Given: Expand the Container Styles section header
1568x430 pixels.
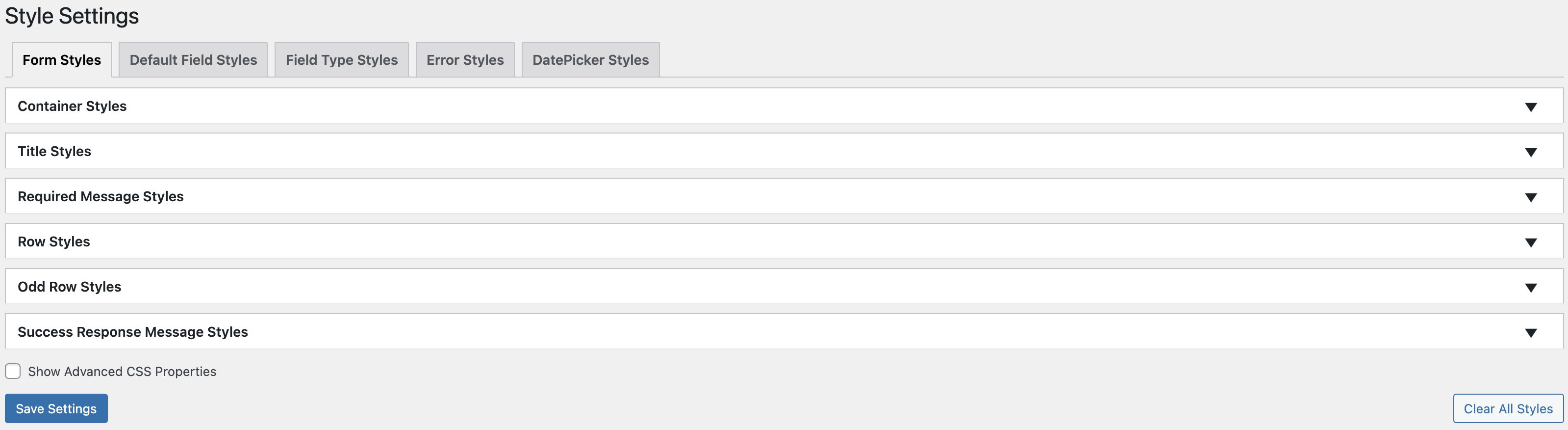Looking at the screenshot, I should pyautogui.click(x=72, y=106).
